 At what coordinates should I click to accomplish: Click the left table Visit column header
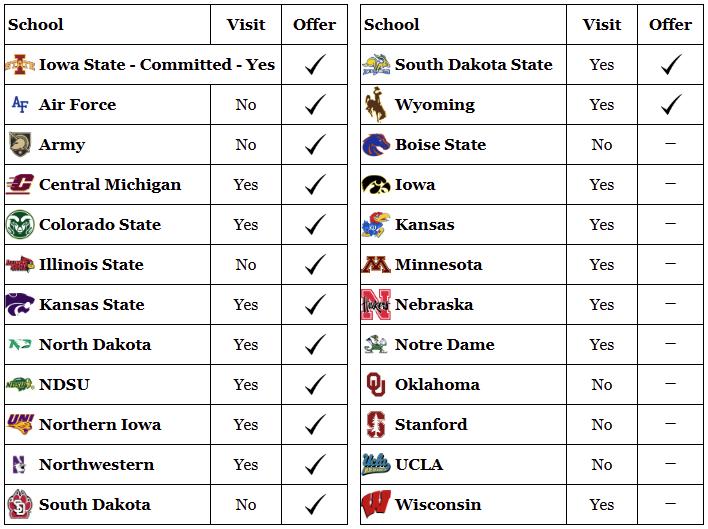point(246,24)
